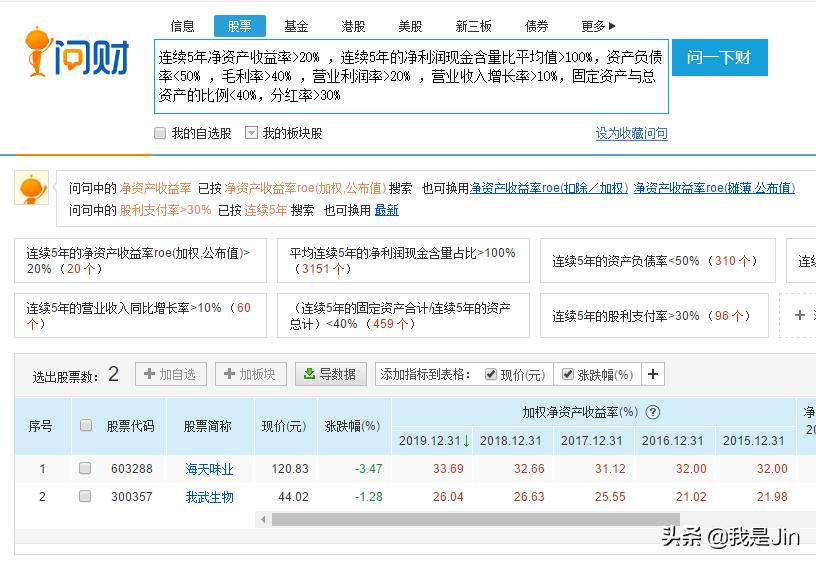Click stock code 300357
This screenshot has height=563, width=816.
coord(132,497)
